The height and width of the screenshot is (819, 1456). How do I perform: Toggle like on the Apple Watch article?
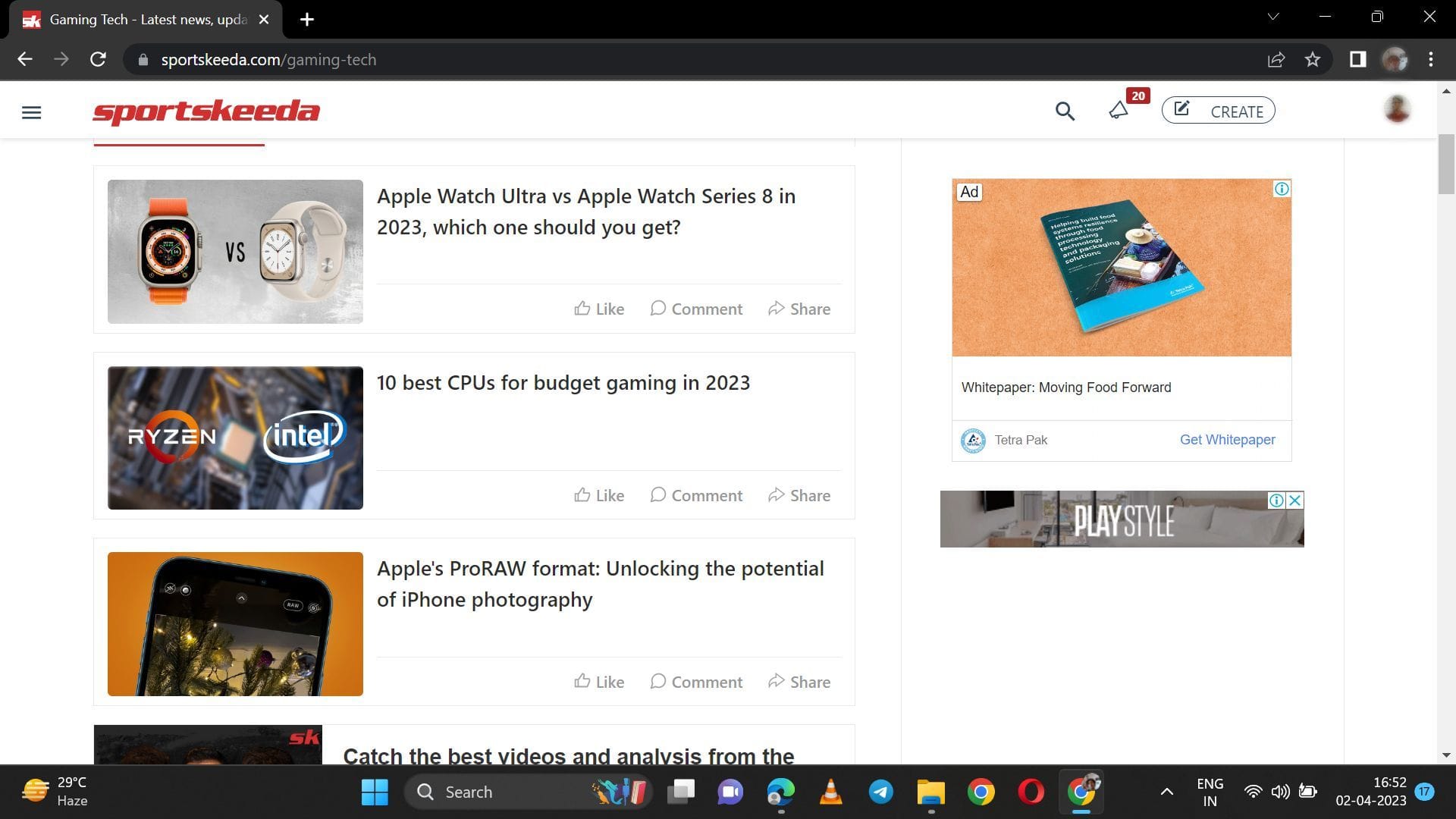click(598, 309)
